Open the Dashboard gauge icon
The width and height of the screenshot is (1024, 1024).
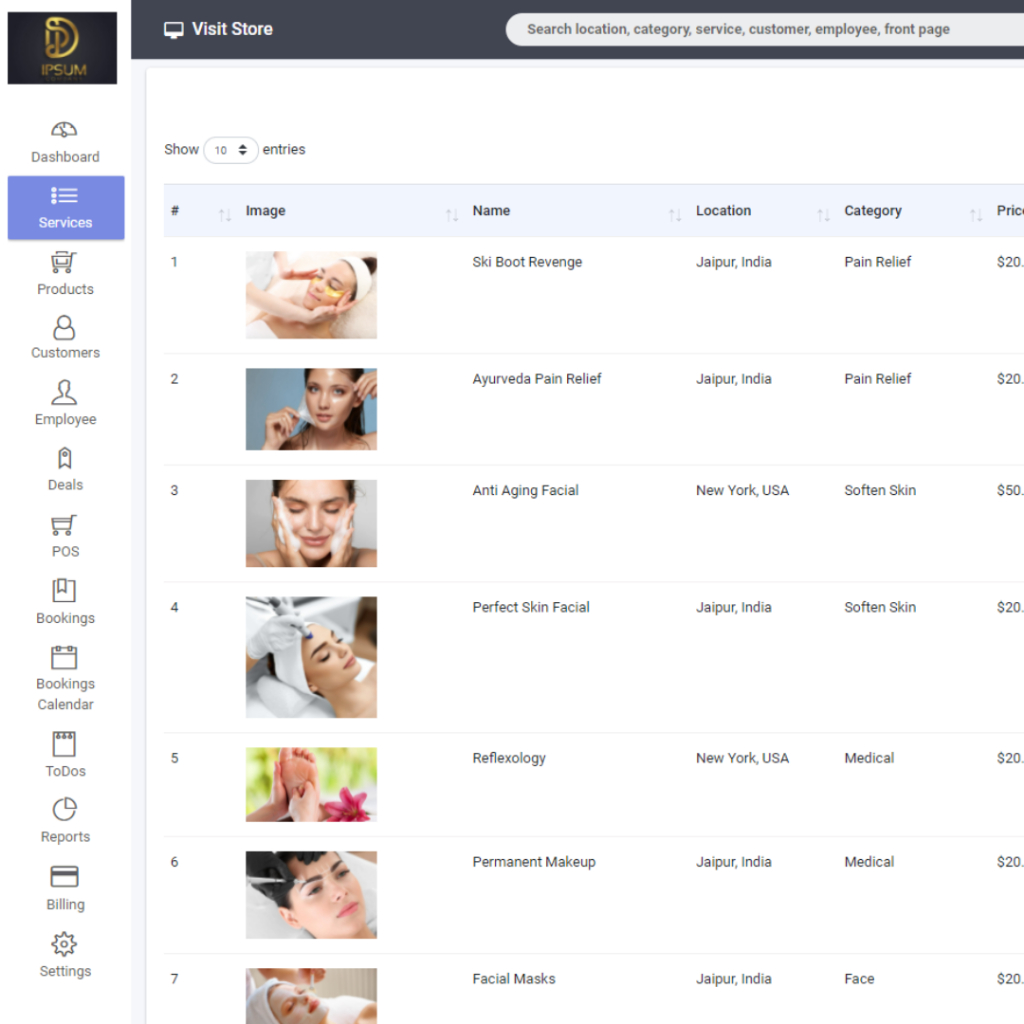click(64, 130)
